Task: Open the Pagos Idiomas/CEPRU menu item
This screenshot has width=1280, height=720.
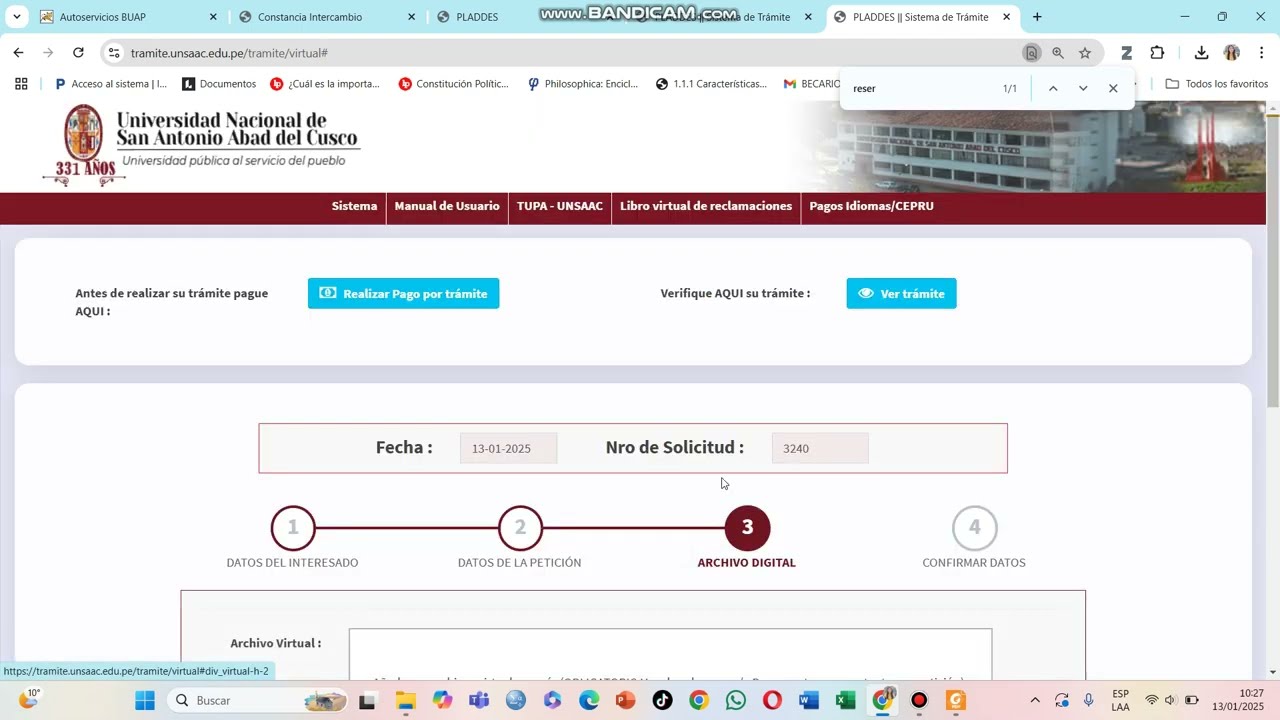Action: [871, 206]
